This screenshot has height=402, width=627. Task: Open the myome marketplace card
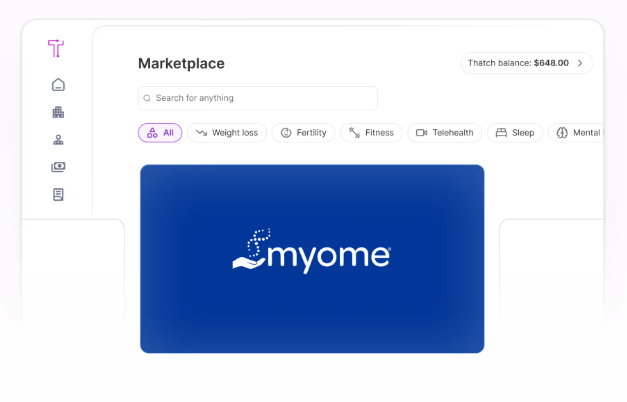(312, 259)
